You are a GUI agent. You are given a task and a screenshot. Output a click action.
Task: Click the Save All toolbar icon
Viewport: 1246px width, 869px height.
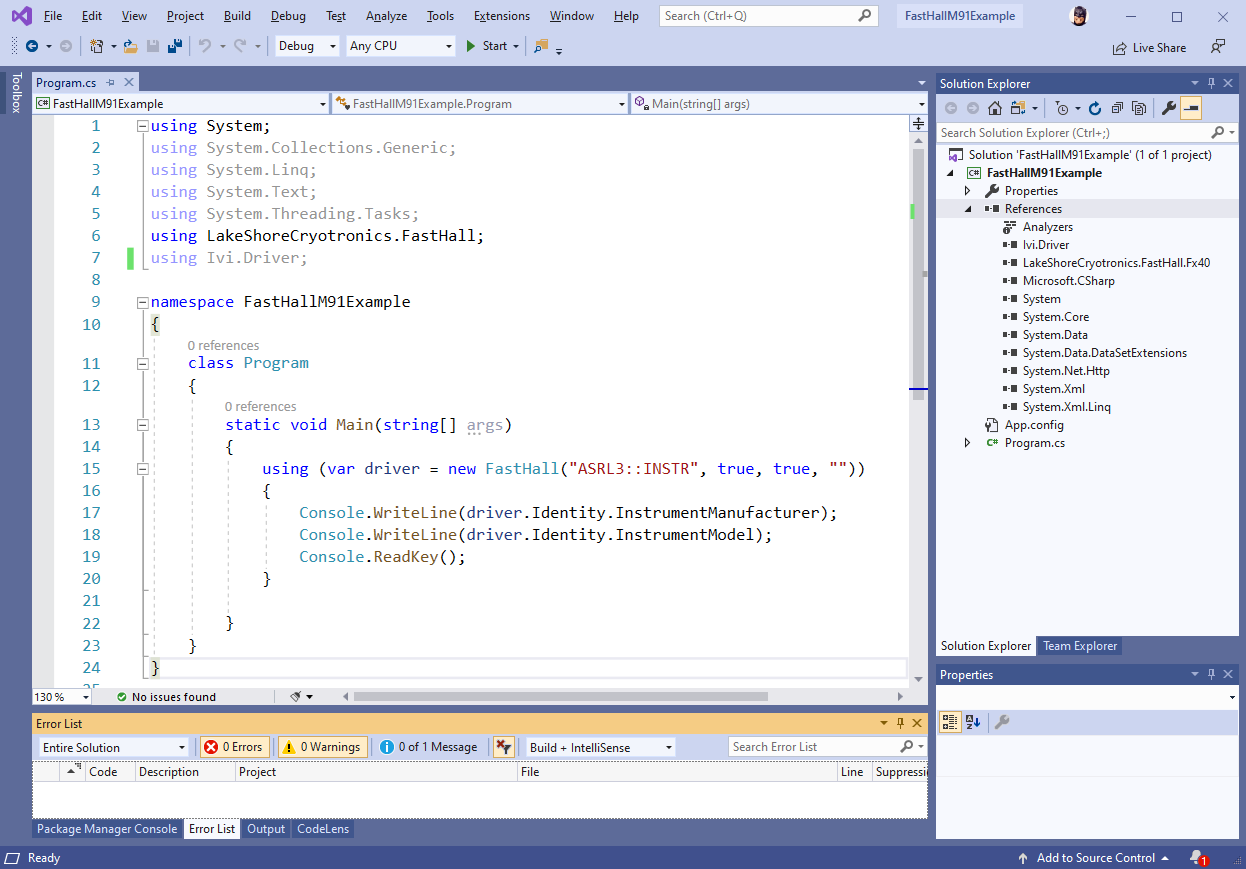175,46
